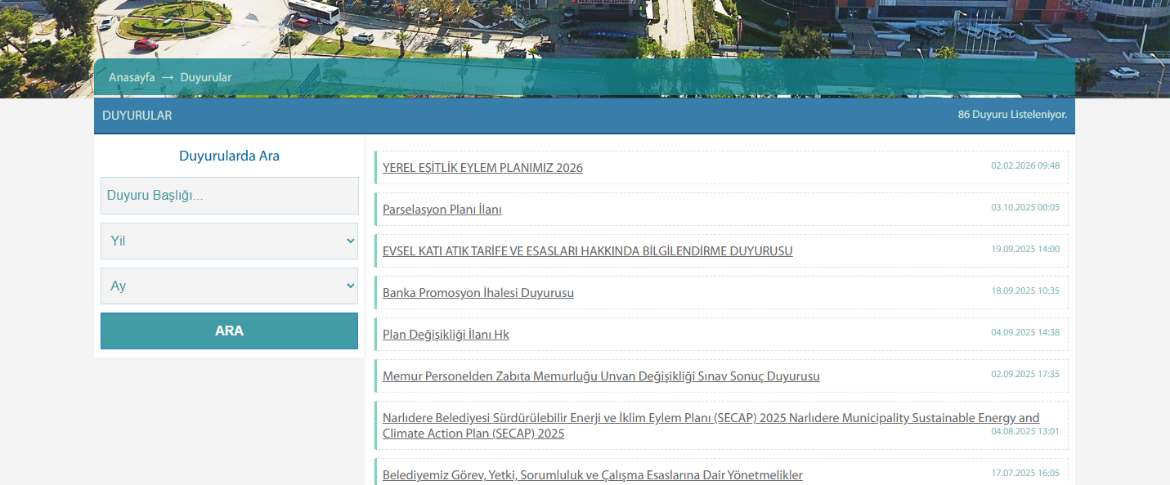This screenshot has height=485, width=1170.
Task: View Zabıta Memurluğu Sınav Sonuç Duyurusu
Action: point(601,377)
